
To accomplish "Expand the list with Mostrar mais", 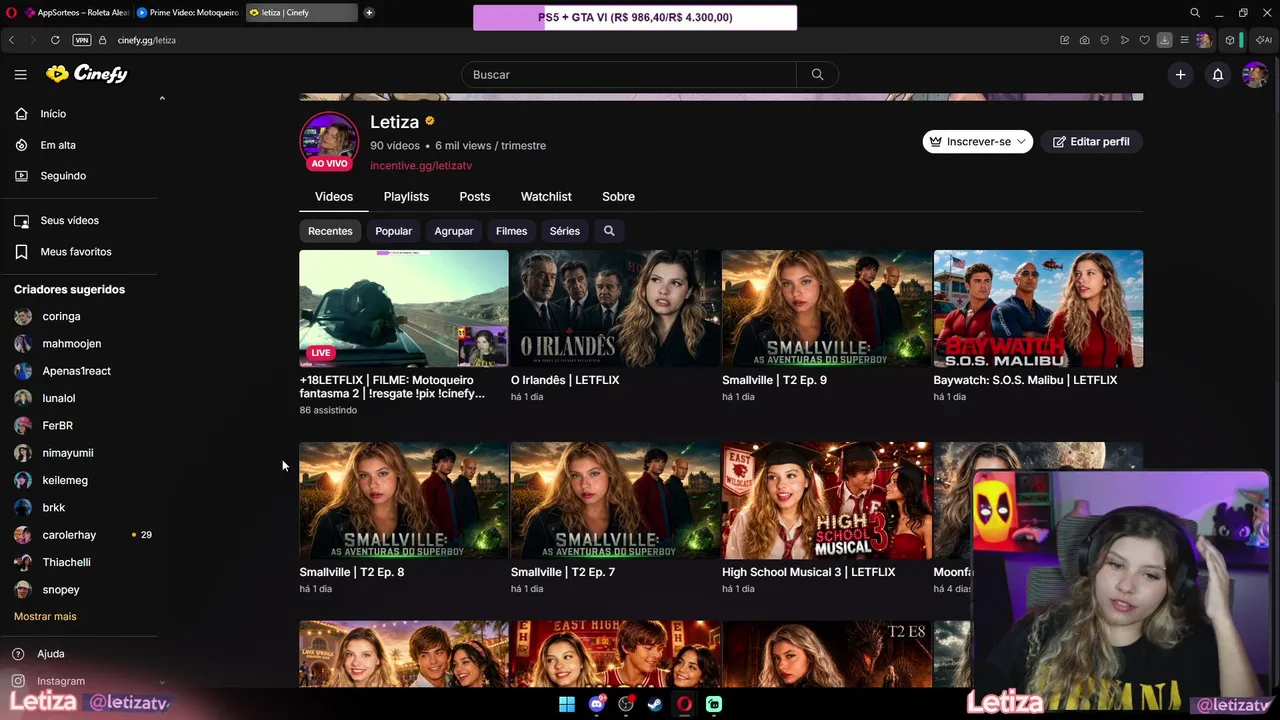I will click(x=45, y=617).
